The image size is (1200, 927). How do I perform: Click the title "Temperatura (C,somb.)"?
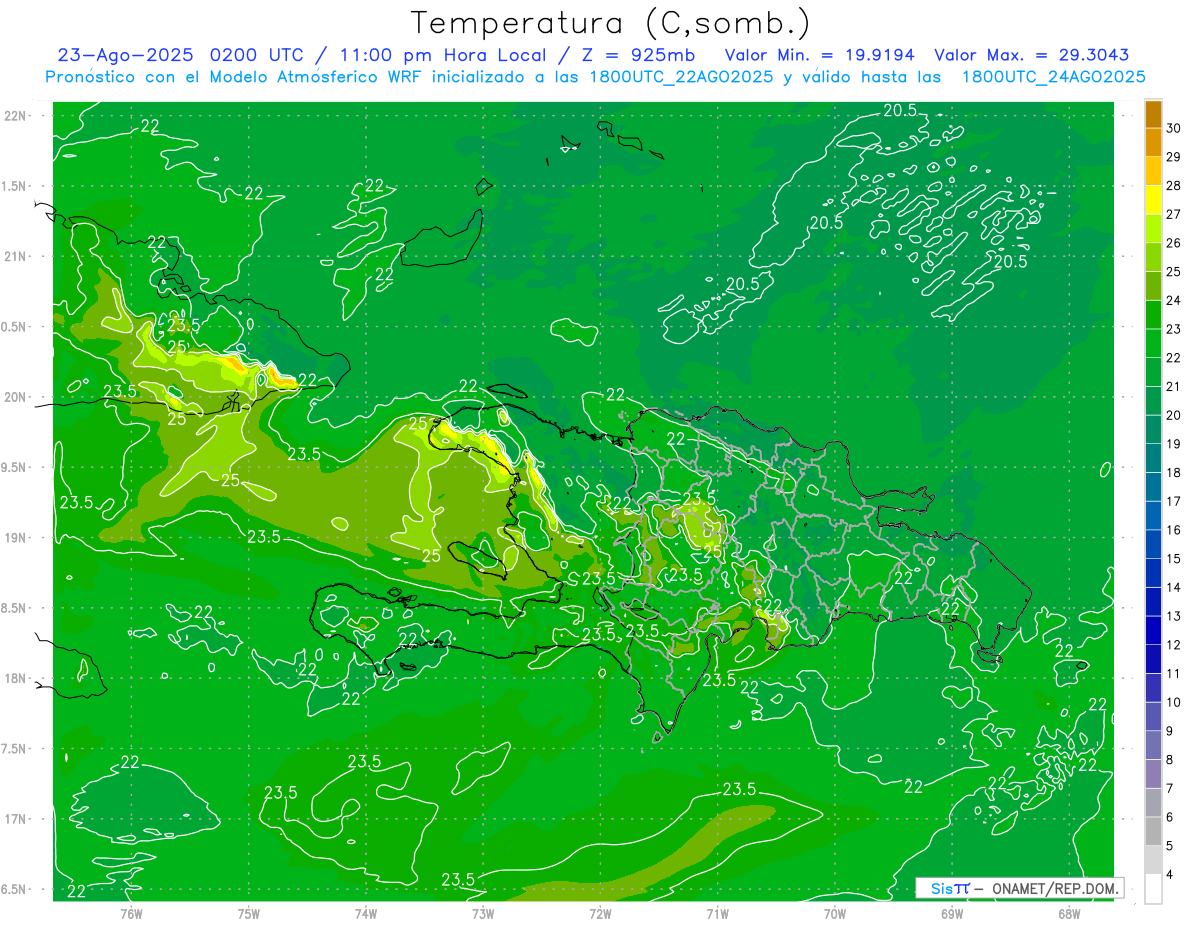point(611,23)
